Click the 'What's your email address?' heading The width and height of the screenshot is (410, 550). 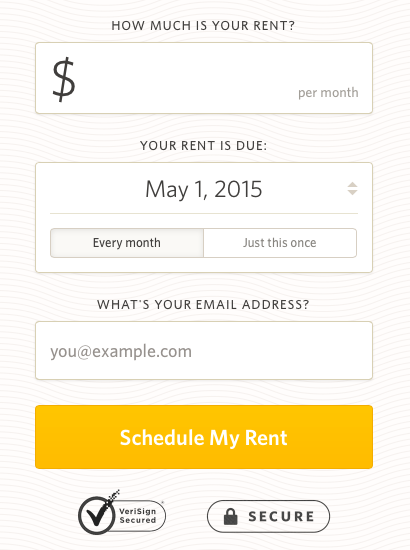[x=203, y=304]
